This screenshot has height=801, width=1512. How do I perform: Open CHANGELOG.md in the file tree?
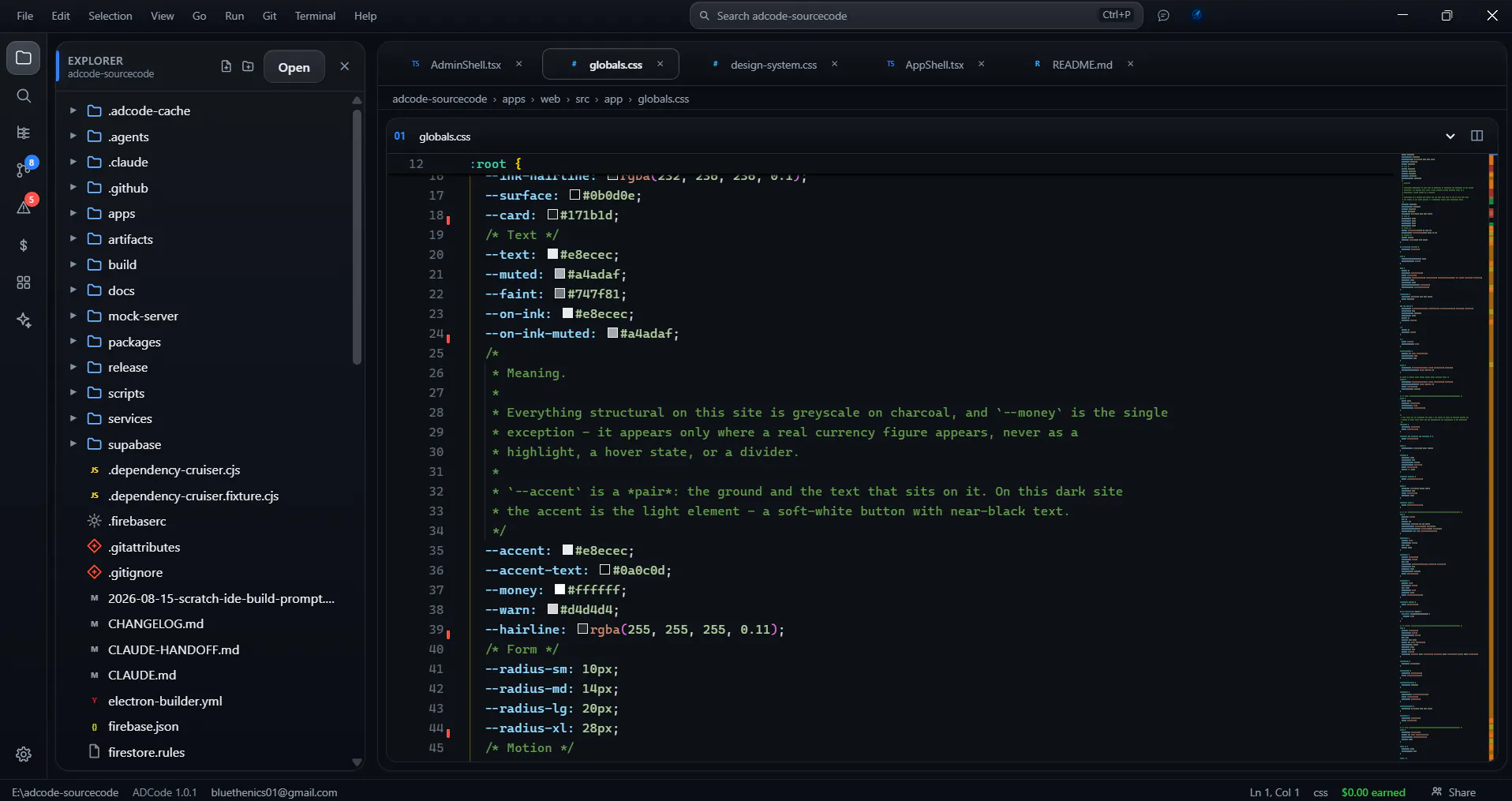click(155, 623)
